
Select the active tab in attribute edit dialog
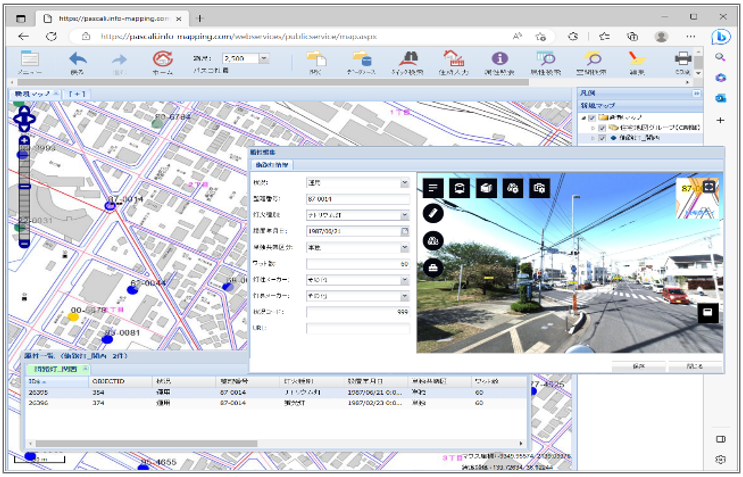click(x=270, y=164)
